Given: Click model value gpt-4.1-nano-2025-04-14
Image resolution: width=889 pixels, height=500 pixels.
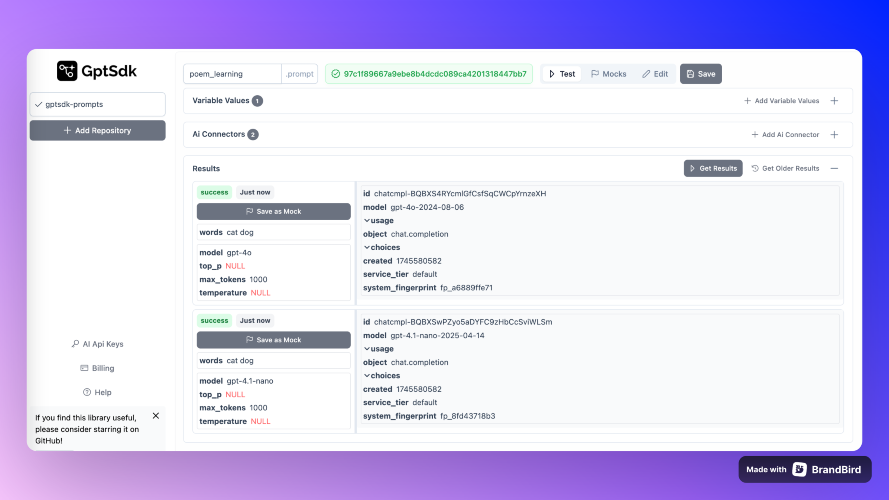Looking at the screenshot, I should coord(437,335).
